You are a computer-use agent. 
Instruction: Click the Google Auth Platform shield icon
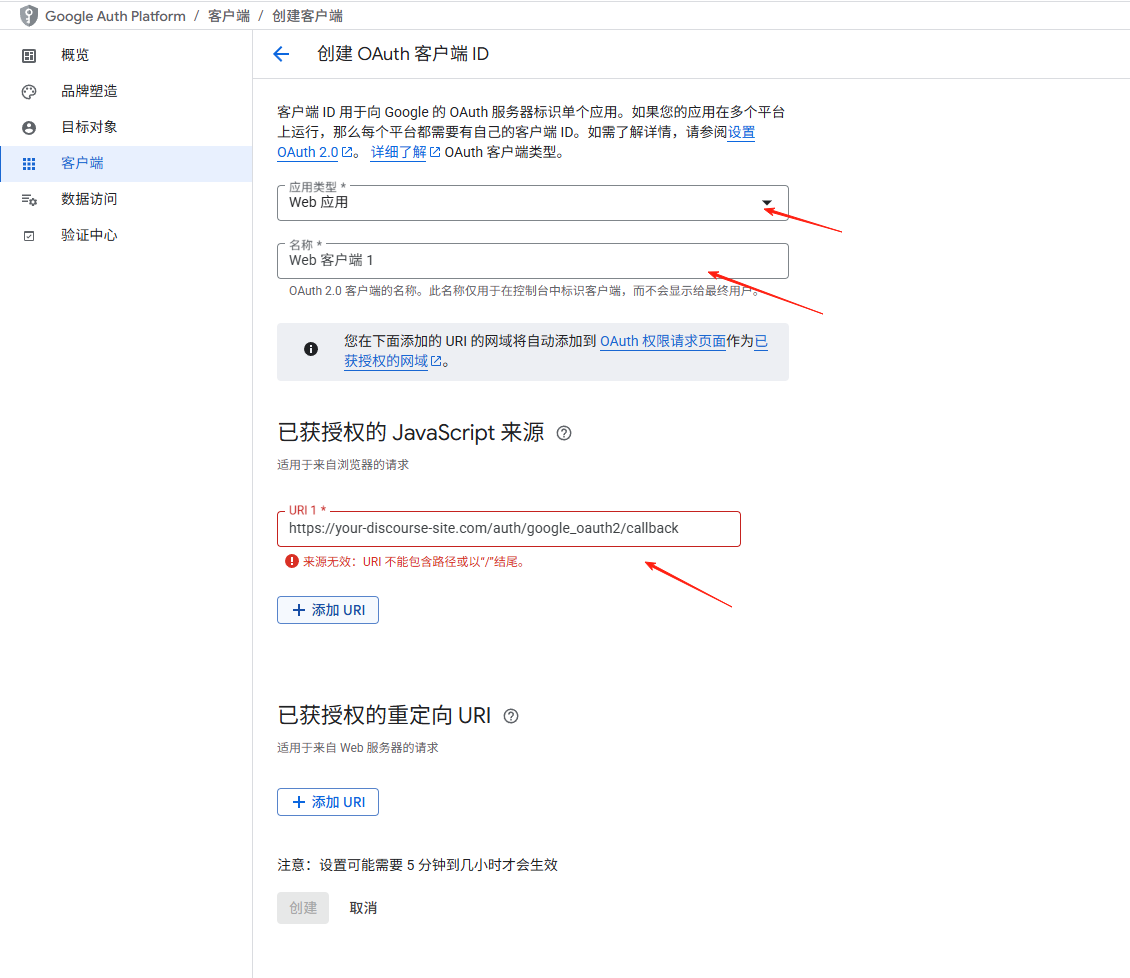pos(29,15)
